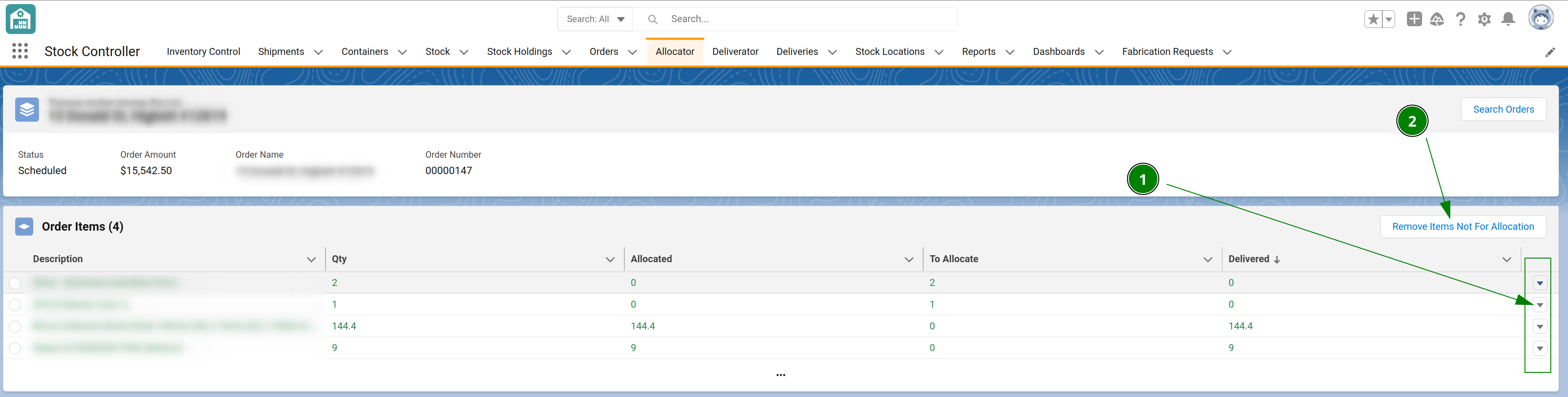Expand the Stock Holdings tab chevron

[566, 52]
